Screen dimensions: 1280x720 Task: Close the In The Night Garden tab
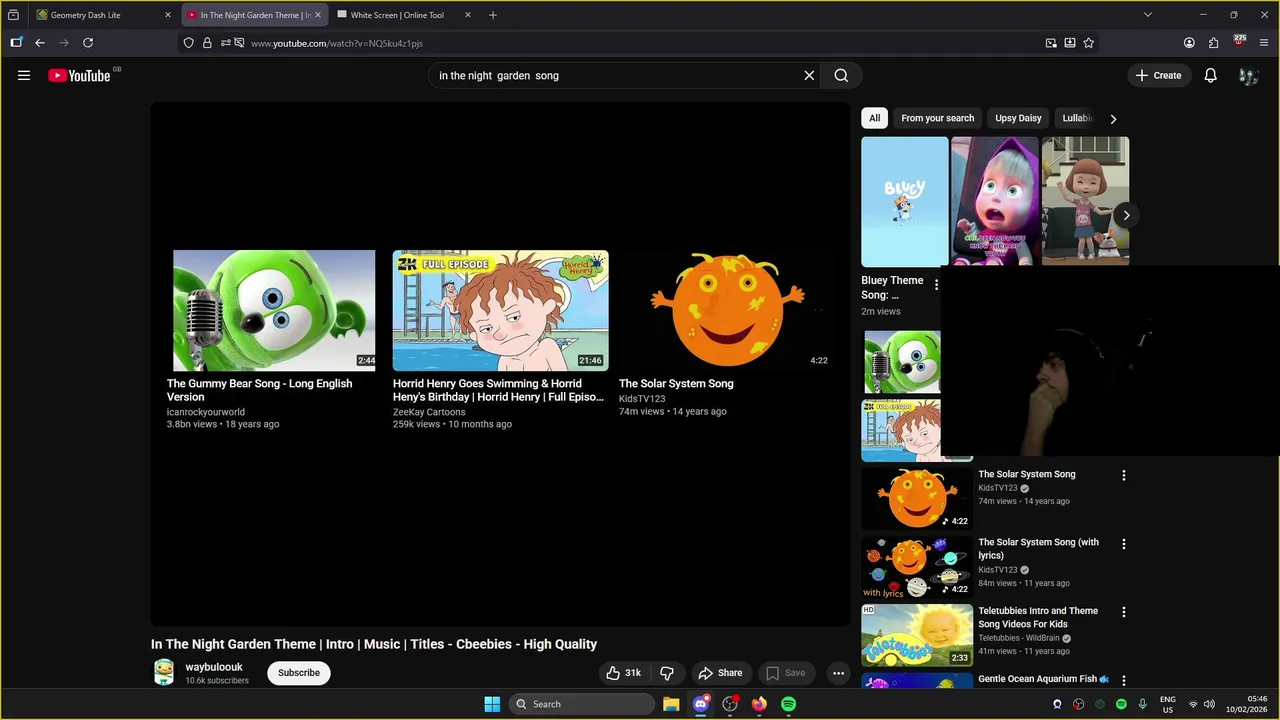click(x=318, y=15)
